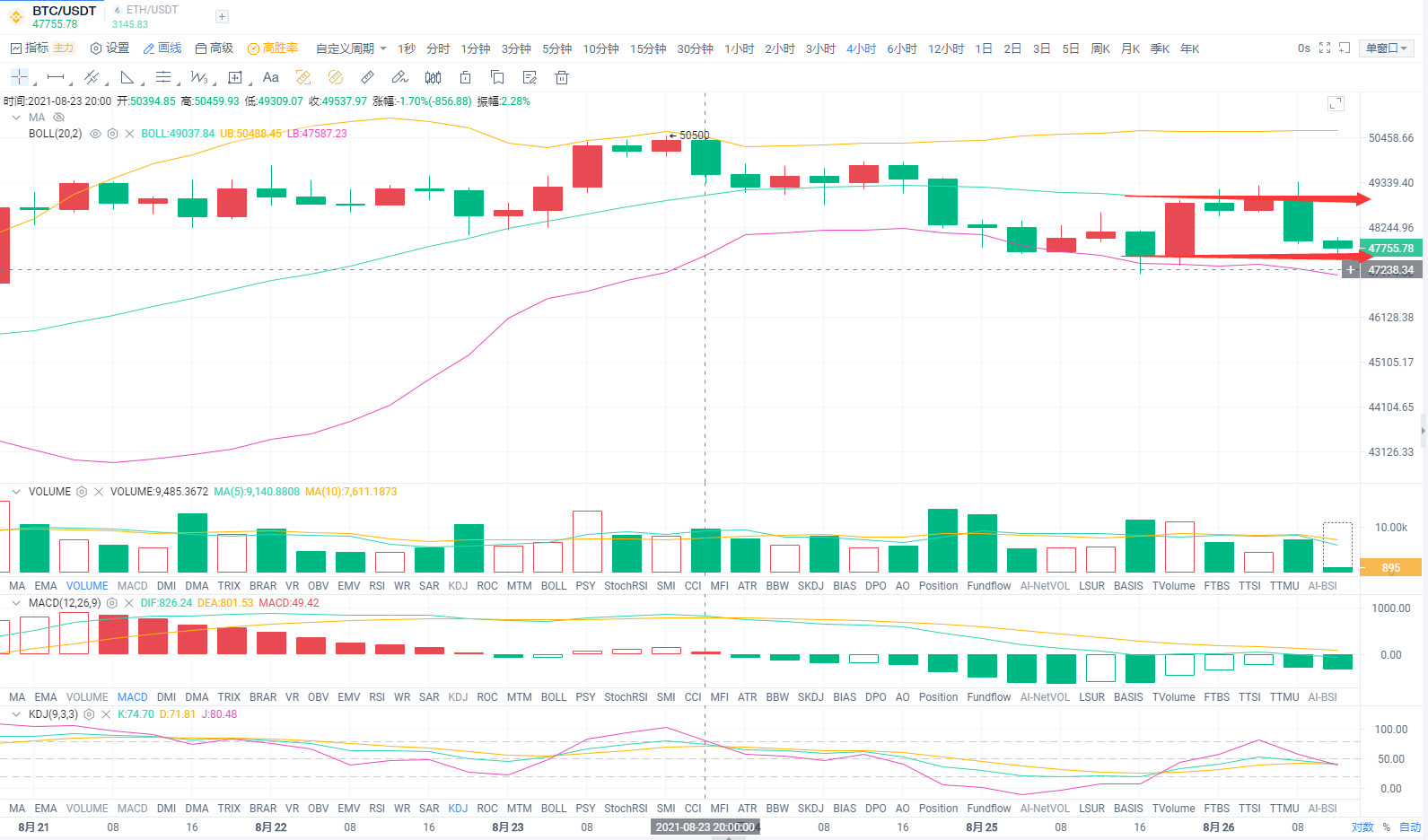Remove the VOLUME indicator
Viewport: 1428px width, 840px height.
(x=99, y=492)
